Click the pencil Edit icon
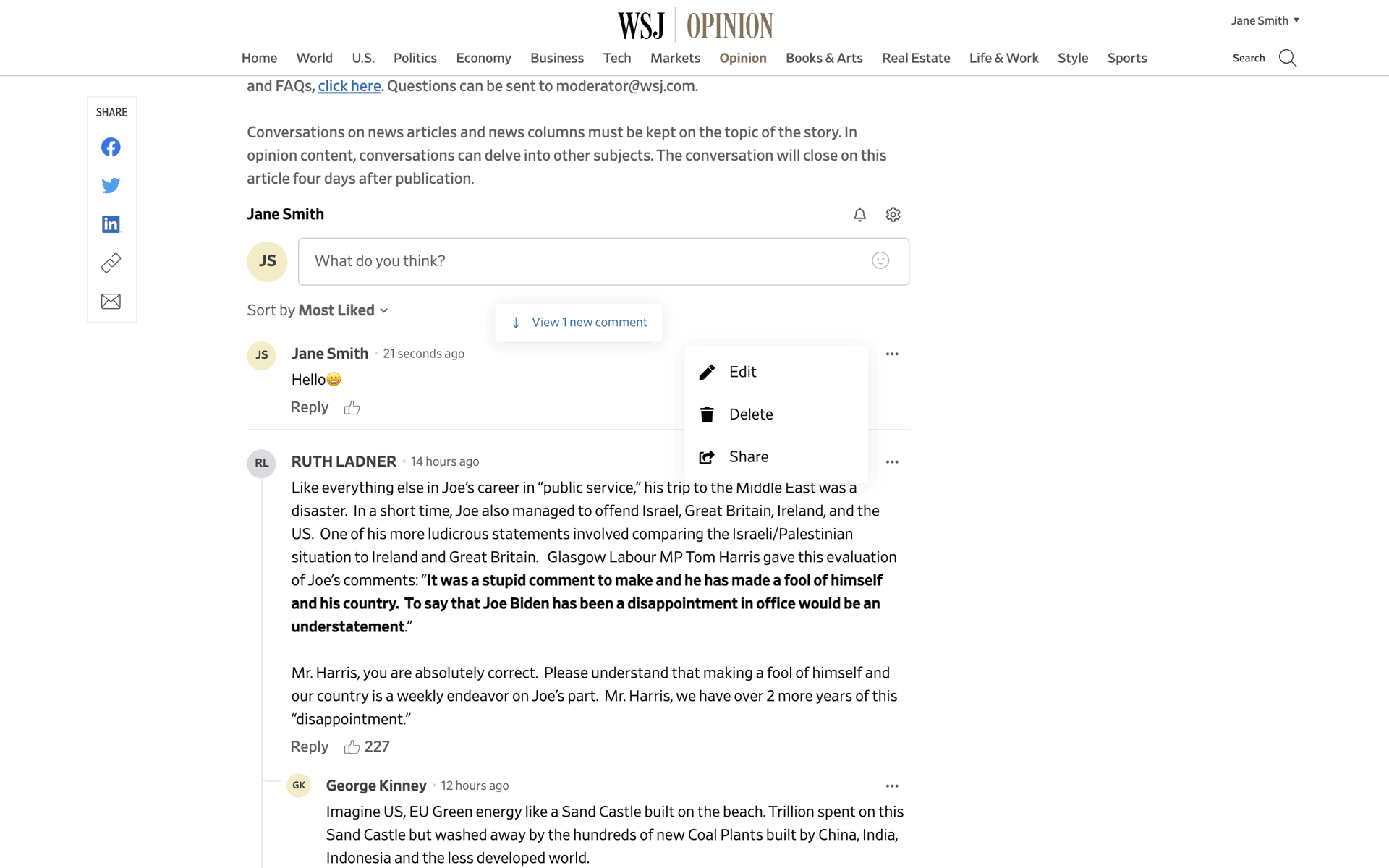 click(x=707, y=372)
